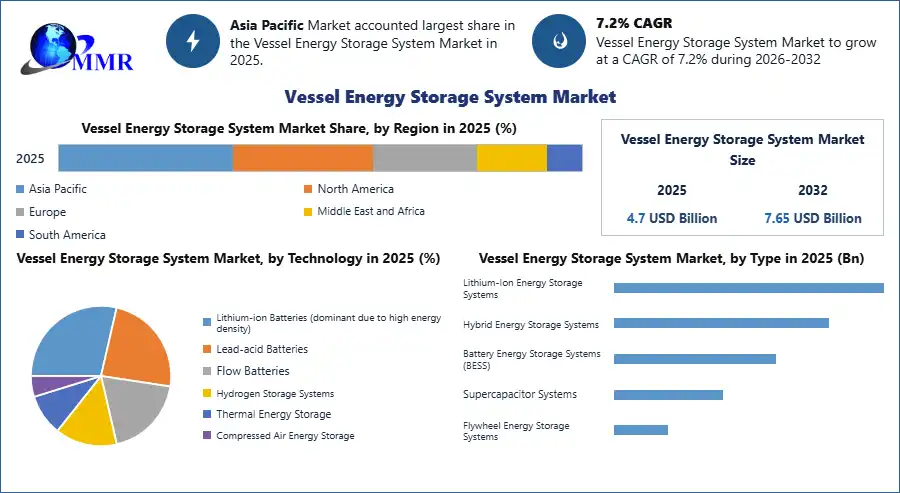
Task: Click the Compressed Air Energy Storage legend swatch
Action: point(207,436)
